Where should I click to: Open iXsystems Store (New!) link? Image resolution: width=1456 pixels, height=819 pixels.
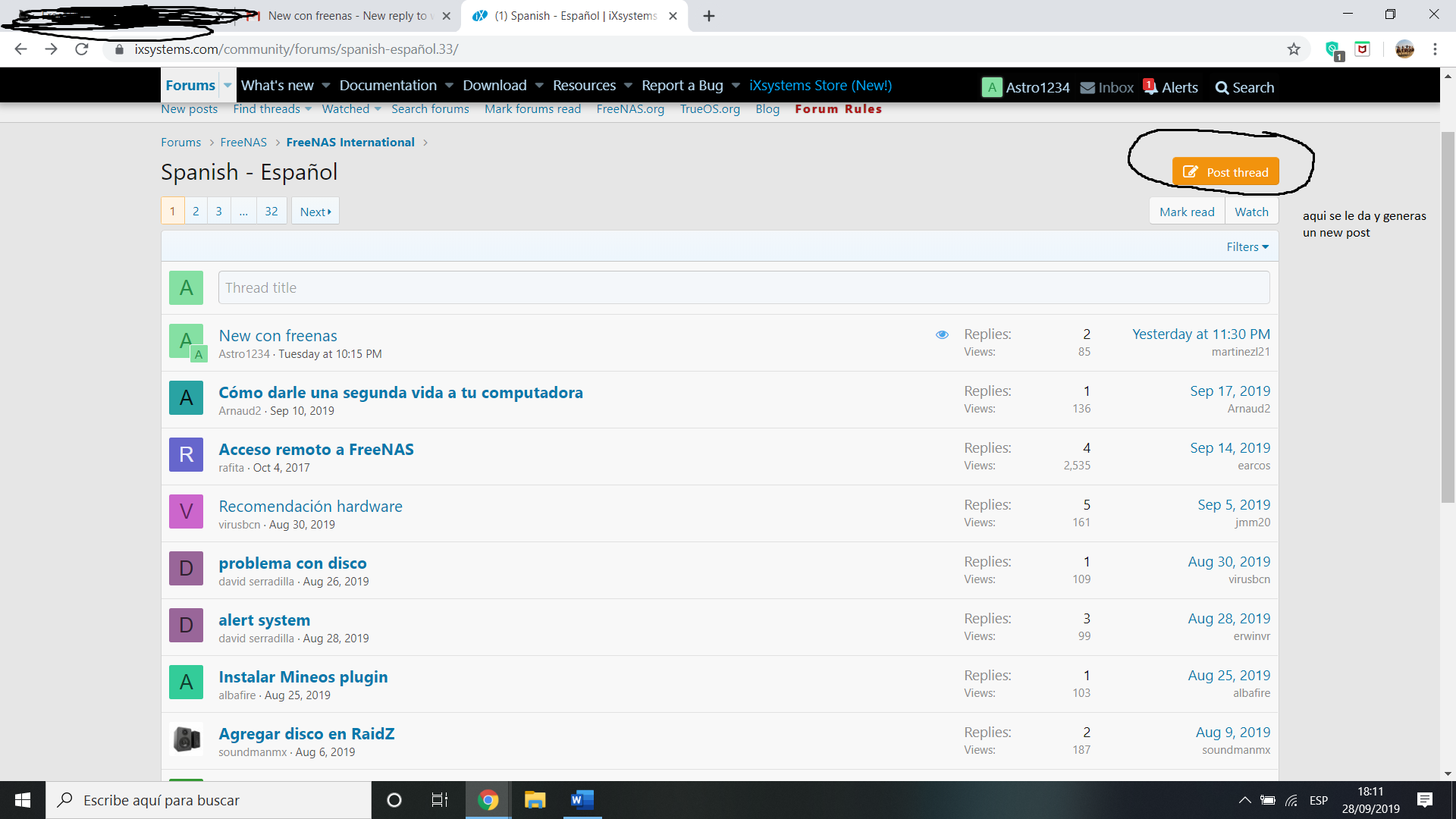coord(821,86)
